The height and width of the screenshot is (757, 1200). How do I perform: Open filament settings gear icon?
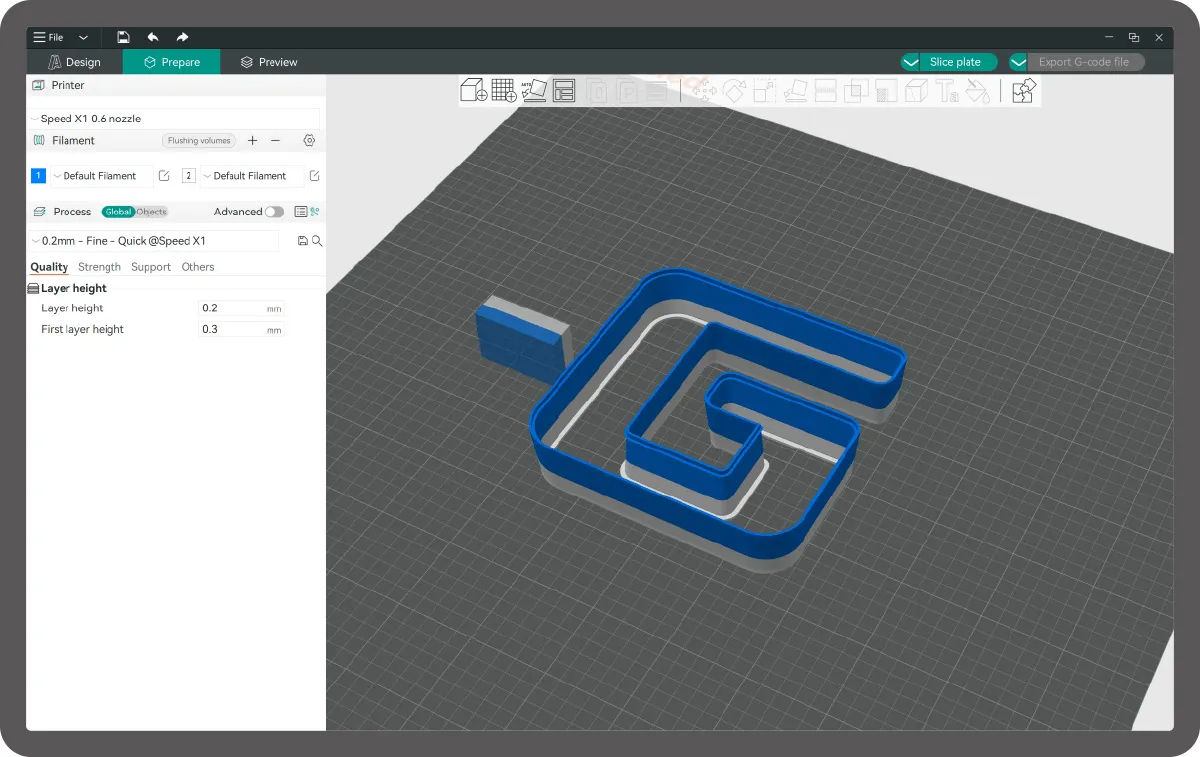pos(309,141)
